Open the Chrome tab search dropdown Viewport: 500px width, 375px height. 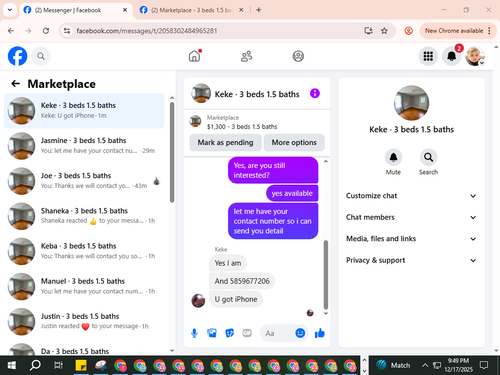(x=10, y=10)
